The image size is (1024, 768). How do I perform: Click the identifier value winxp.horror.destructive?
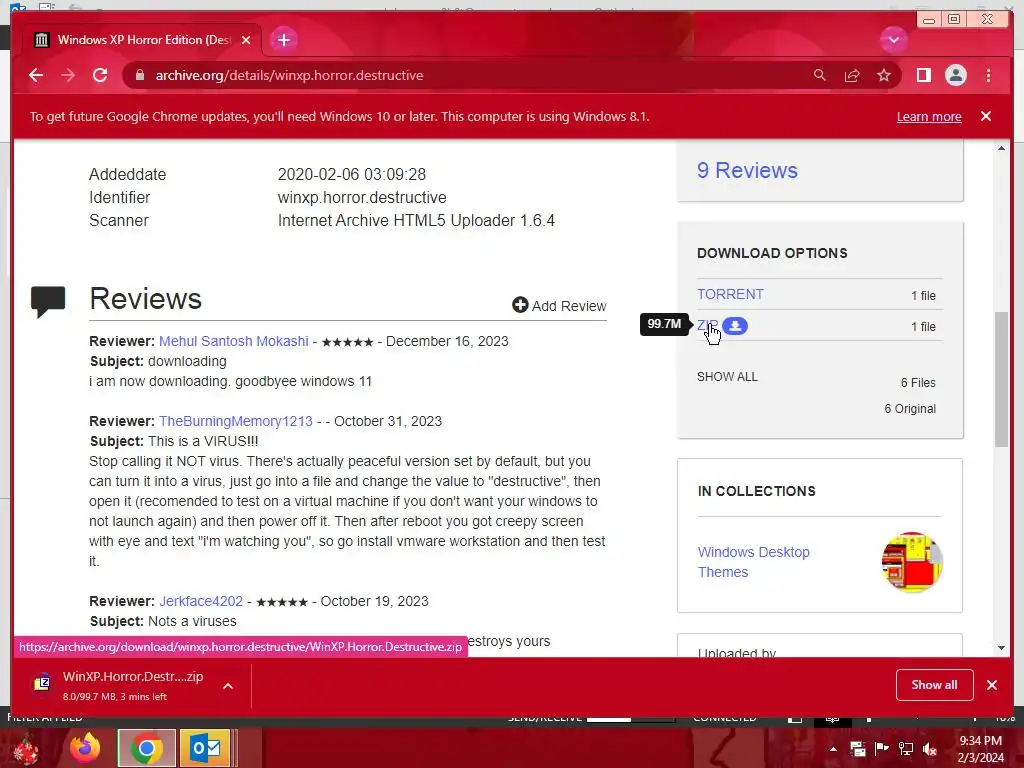[362, 197]
